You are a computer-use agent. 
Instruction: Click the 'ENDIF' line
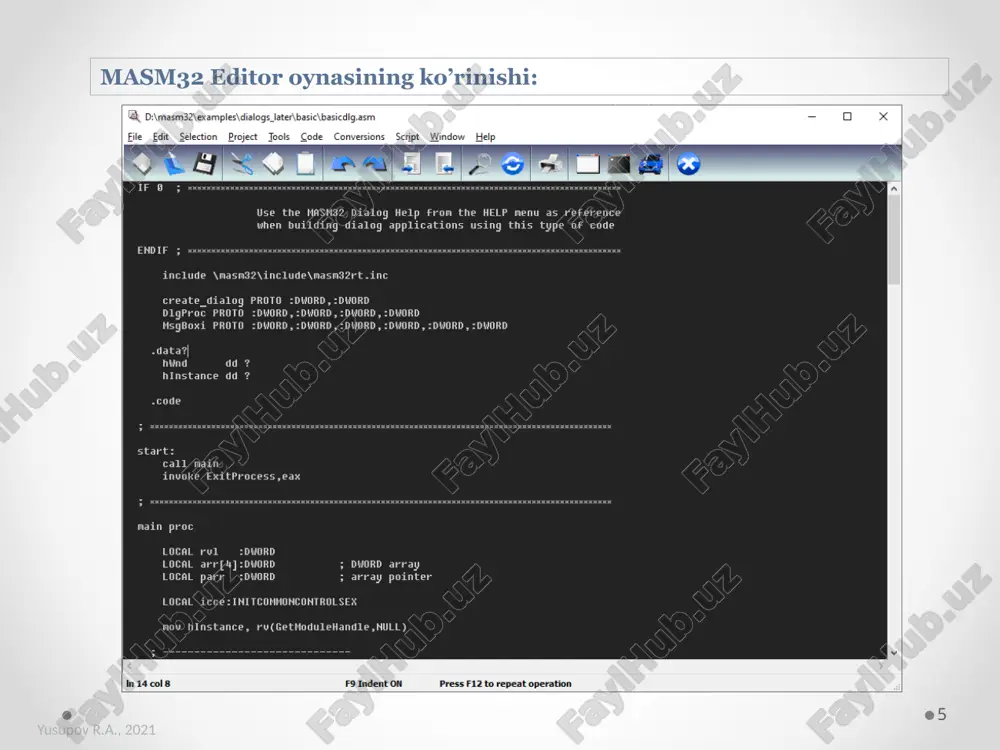379,251
